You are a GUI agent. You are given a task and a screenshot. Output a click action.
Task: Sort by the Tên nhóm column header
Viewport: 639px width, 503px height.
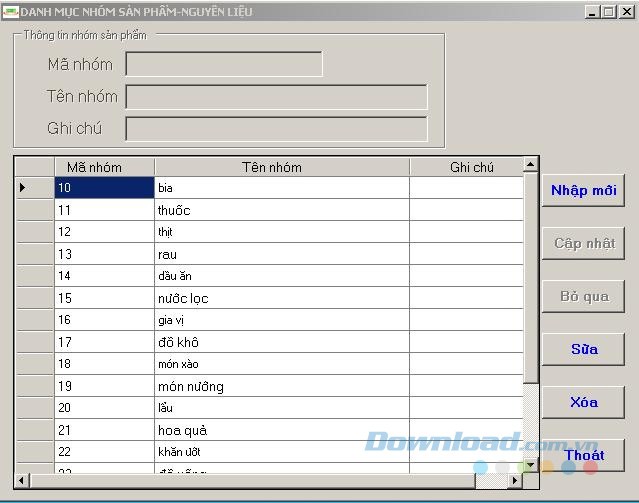click(281, 167)
